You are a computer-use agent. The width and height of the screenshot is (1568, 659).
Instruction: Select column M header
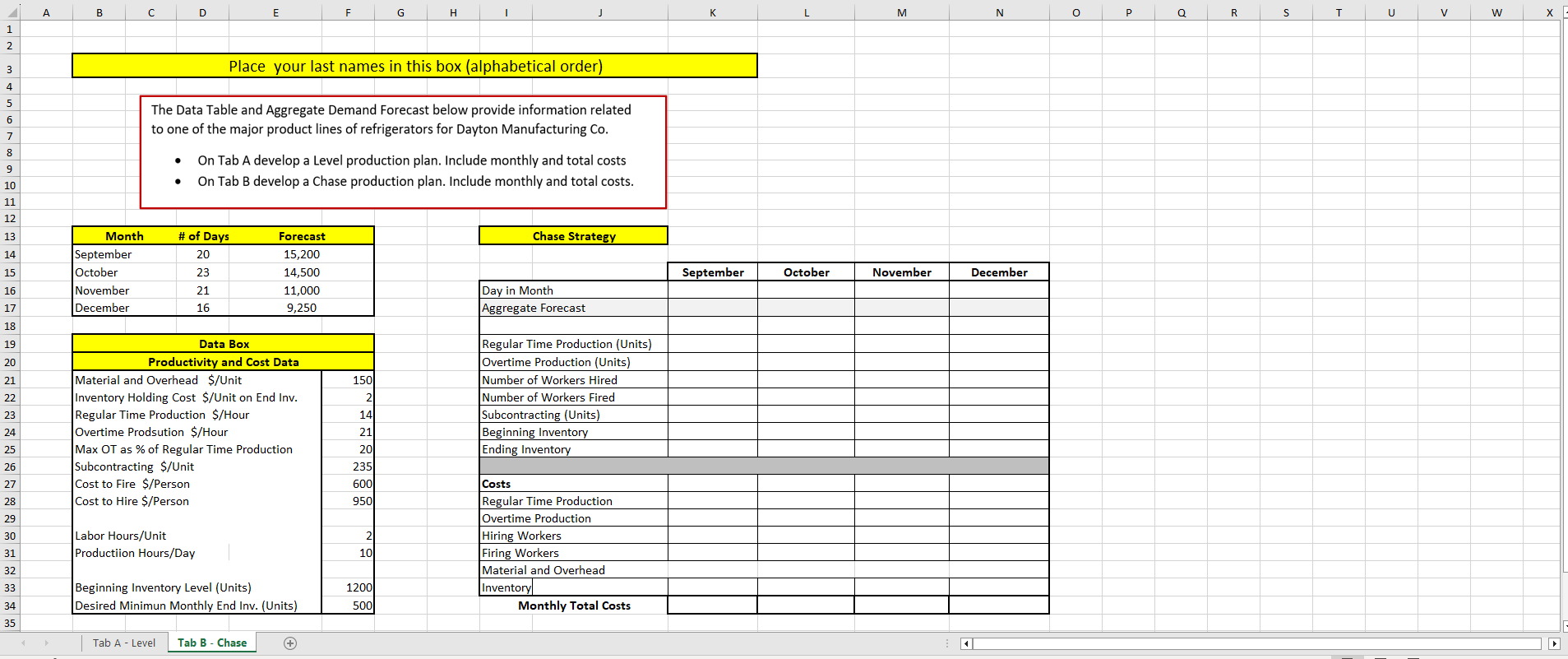pos(902,12)
